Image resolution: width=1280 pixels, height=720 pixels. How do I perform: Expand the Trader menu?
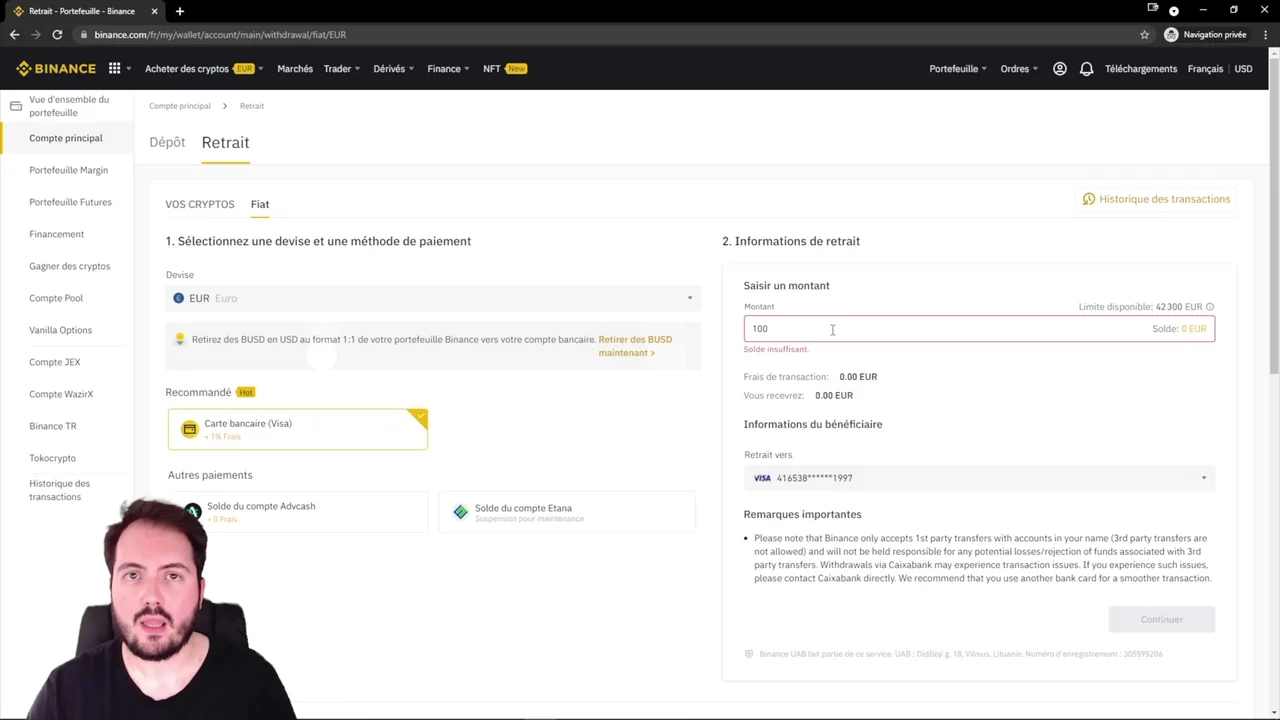(342, 69)
